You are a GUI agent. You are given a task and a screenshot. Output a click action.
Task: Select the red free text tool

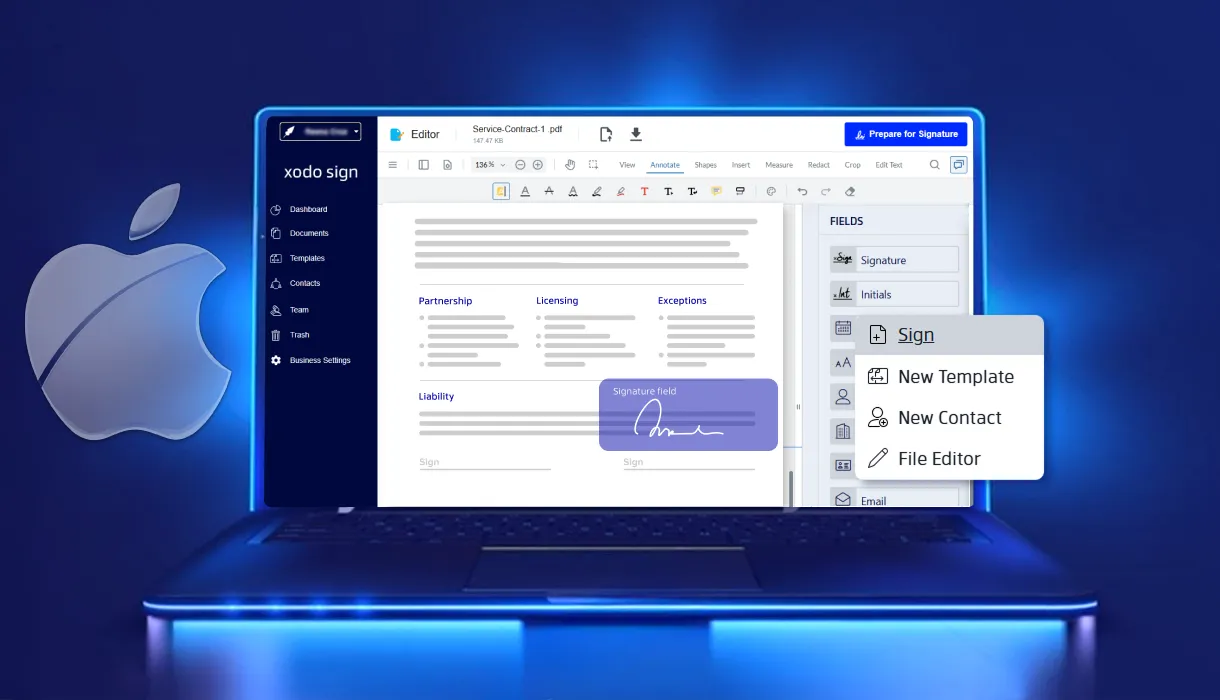(644, 191)
